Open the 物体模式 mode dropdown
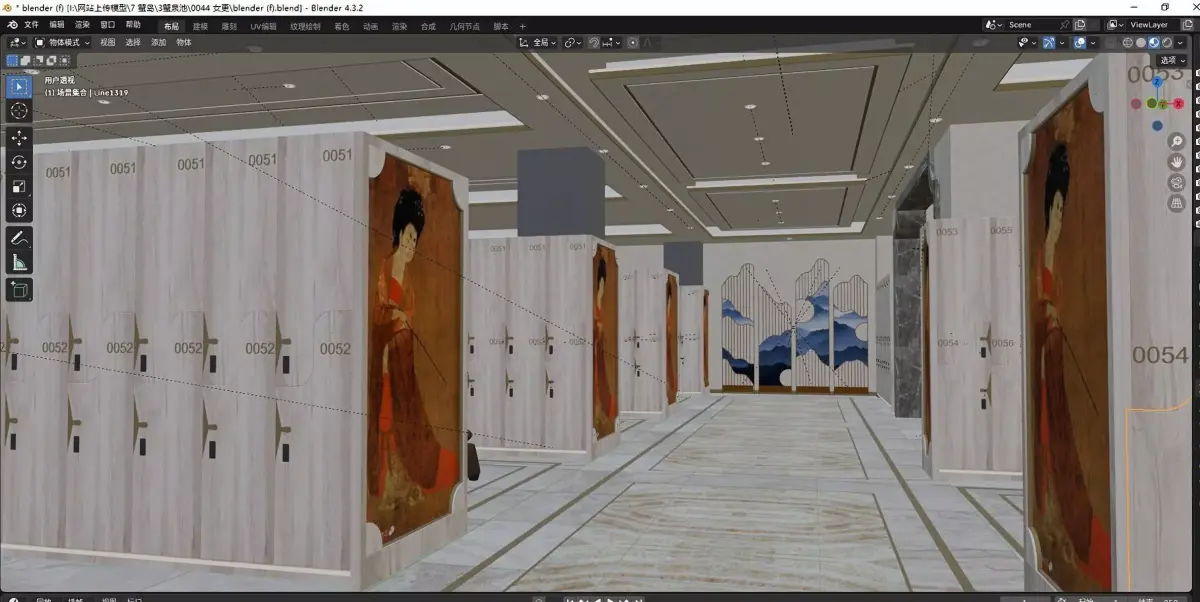 coord(62,43)
